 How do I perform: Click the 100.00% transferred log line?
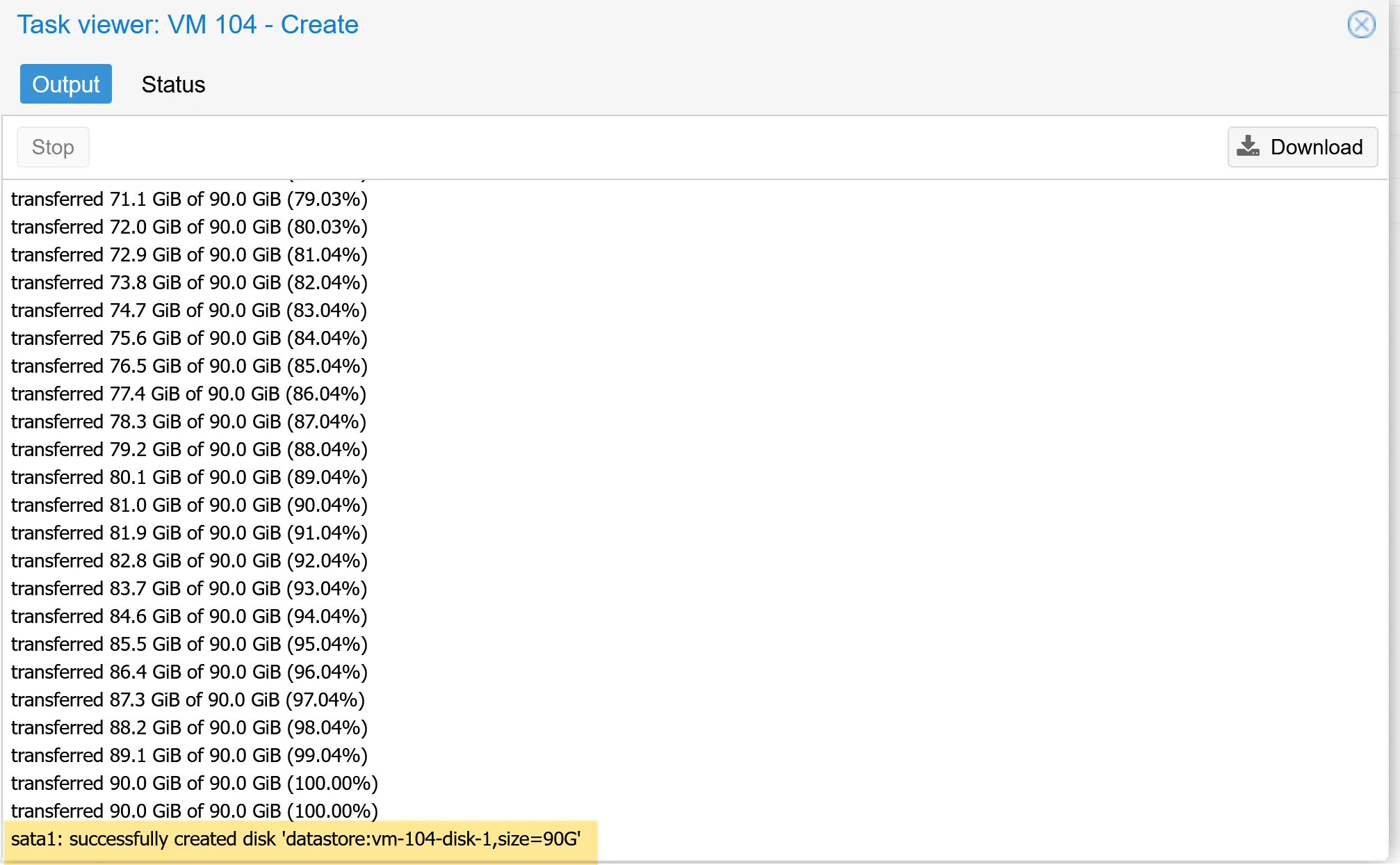(x=195, y=783)
